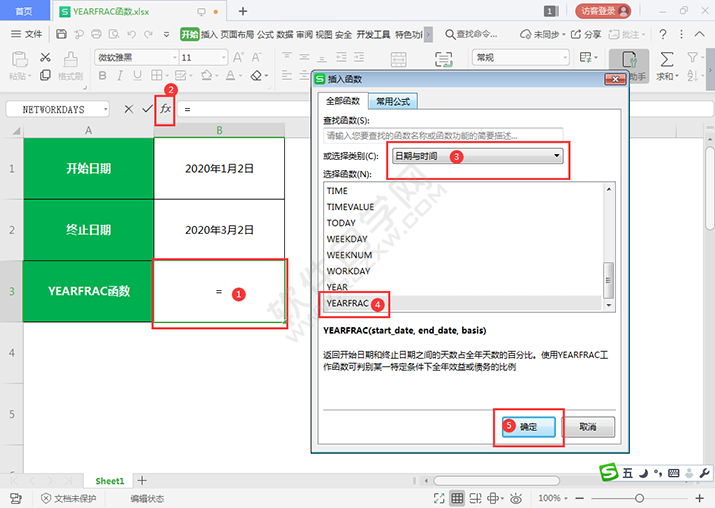This screenshot has width=715, height=508.
Task: Toggle Bold formatting
Action: tap(103, 75)
